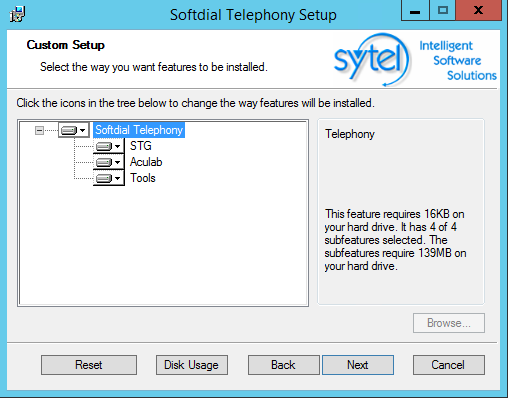Click the disabled Browse... button
The height and width of the screenshot is (398, 508).
coord(449,323)
